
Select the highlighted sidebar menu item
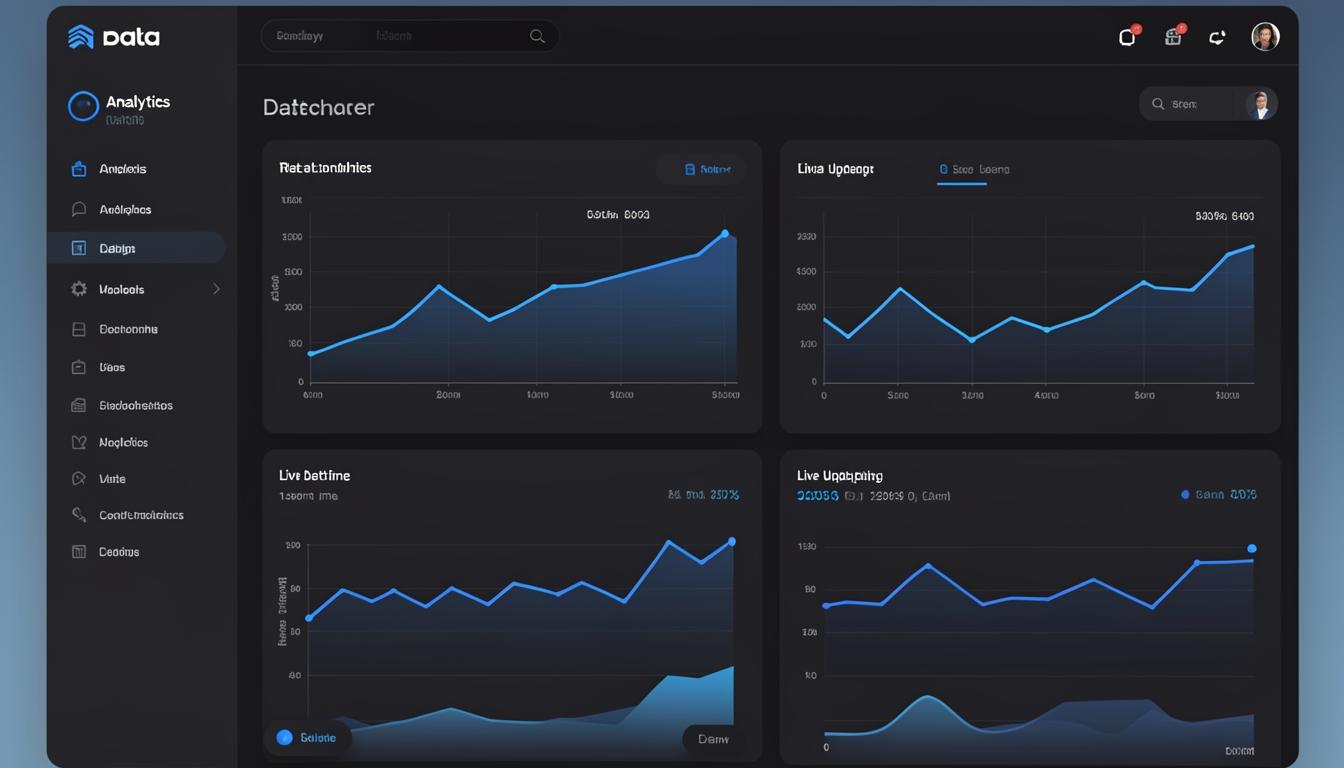[x=136, y=248]
